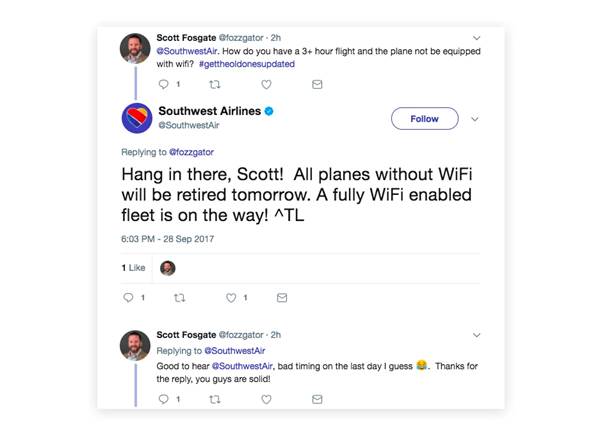Open options caret on Scott's last tweet
The width and height of the screenshot is (602, 437).
point(477,335)
